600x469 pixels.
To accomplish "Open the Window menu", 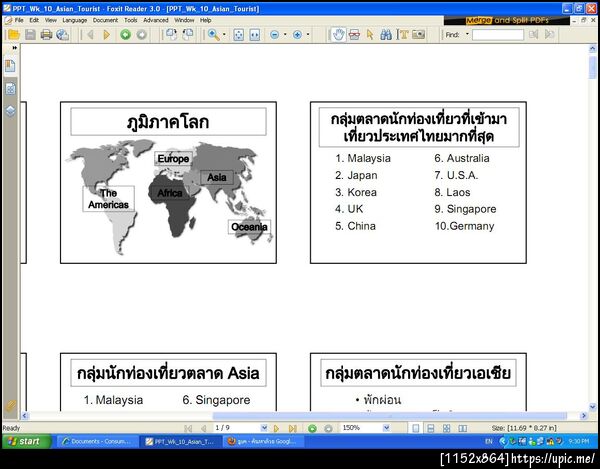I will click(184, 20).
